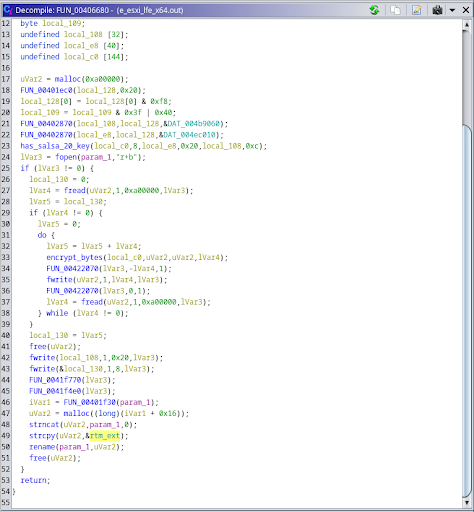Screen dimensions: 474x512
Task: Click fwrite on line 42
Action: pyautogui.click(x=42, y=358)
